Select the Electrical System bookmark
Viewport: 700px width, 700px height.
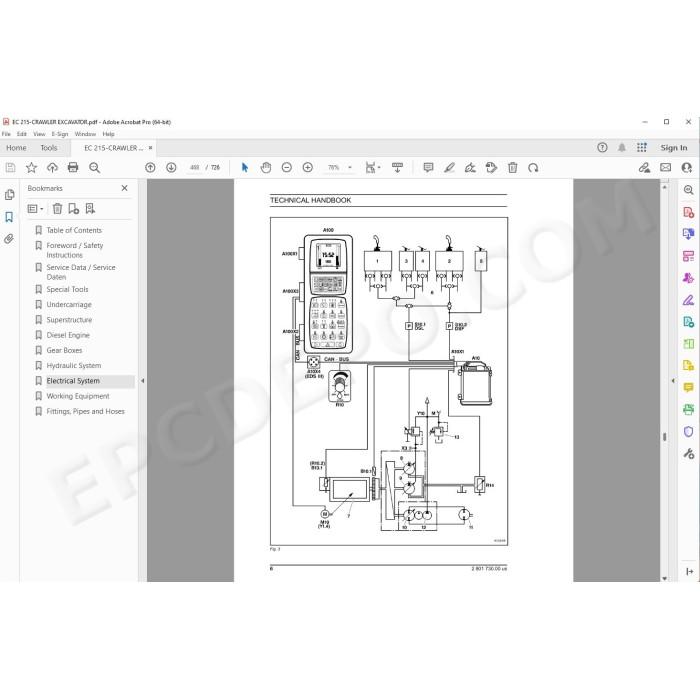(73, 381)
